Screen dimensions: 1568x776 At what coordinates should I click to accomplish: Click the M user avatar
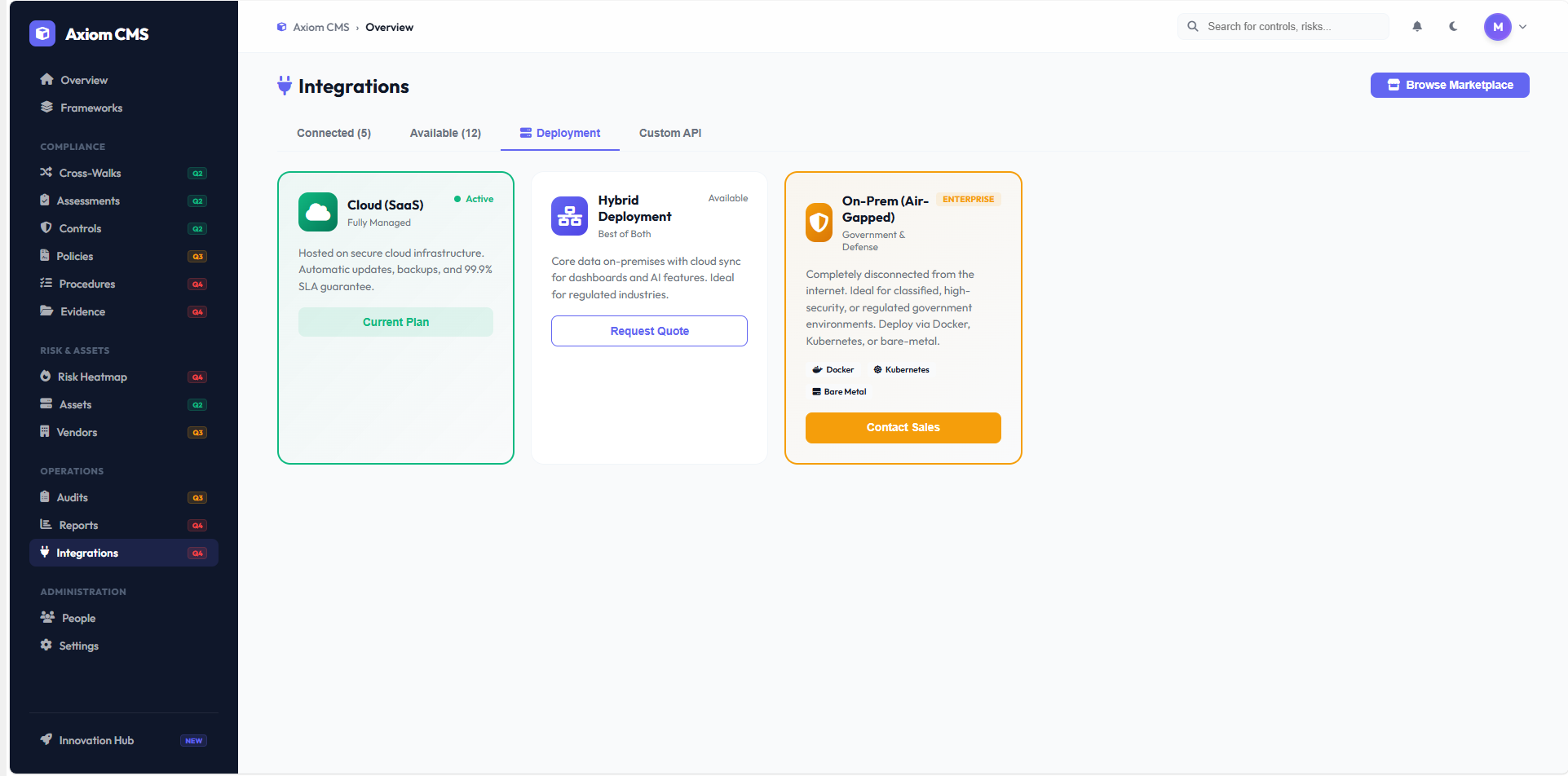click(1497, 27)
